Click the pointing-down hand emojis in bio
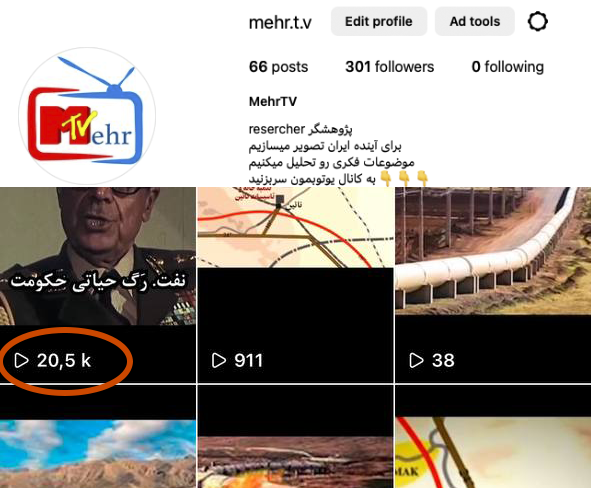 [x=404, y=178]
